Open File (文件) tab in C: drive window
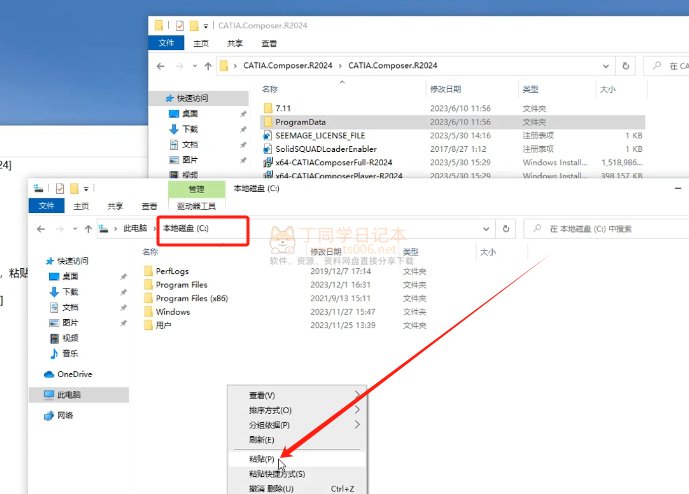The height and width of the screenshot is (494, 689). 46,206
